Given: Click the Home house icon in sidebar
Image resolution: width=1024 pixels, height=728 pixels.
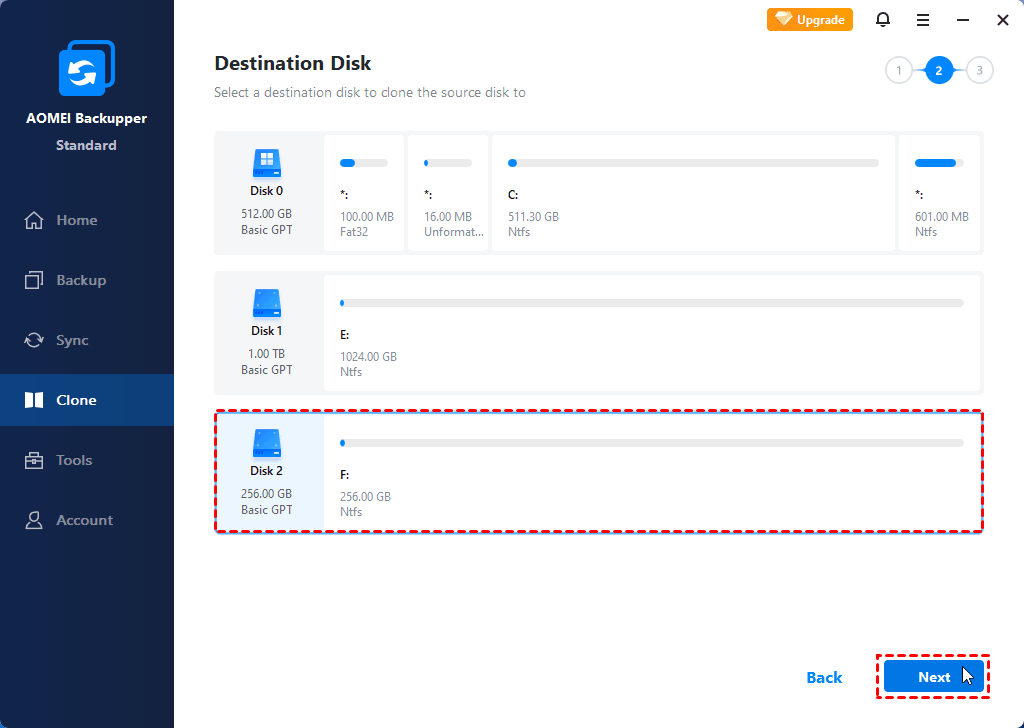Looking at the screenshot, I should click(34, 221).
